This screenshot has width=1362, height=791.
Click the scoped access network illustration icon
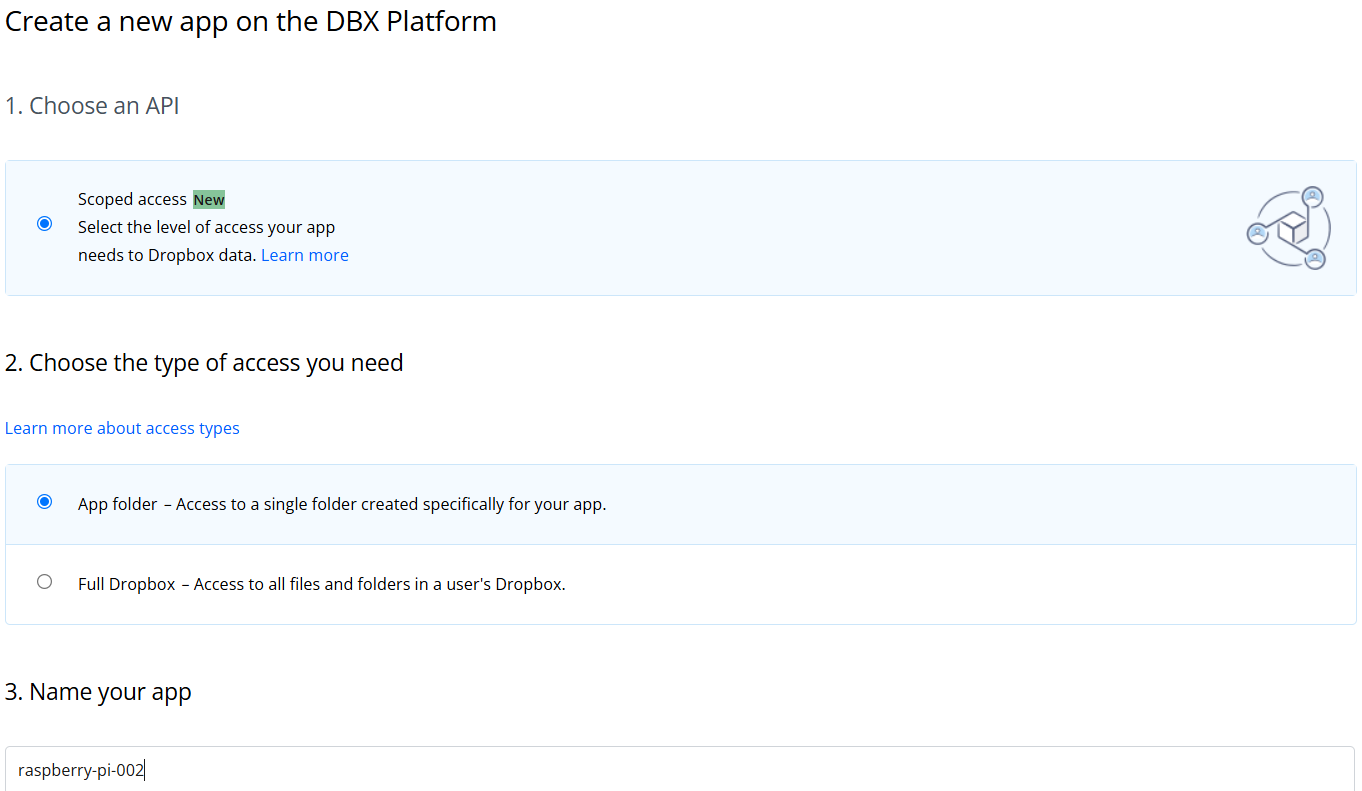[1289, 228]
